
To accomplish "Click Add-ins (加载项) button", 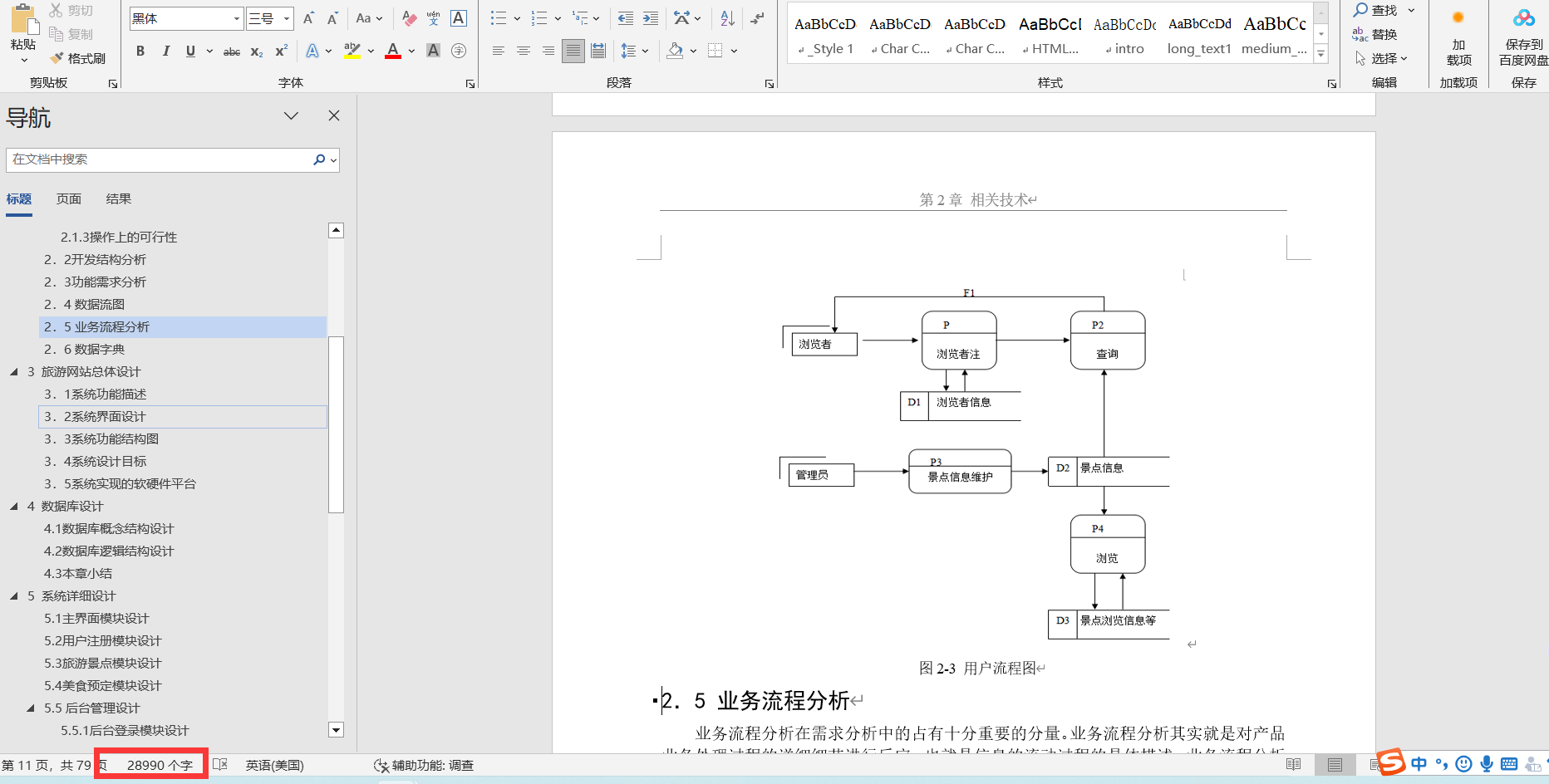I will [1458, 37].
